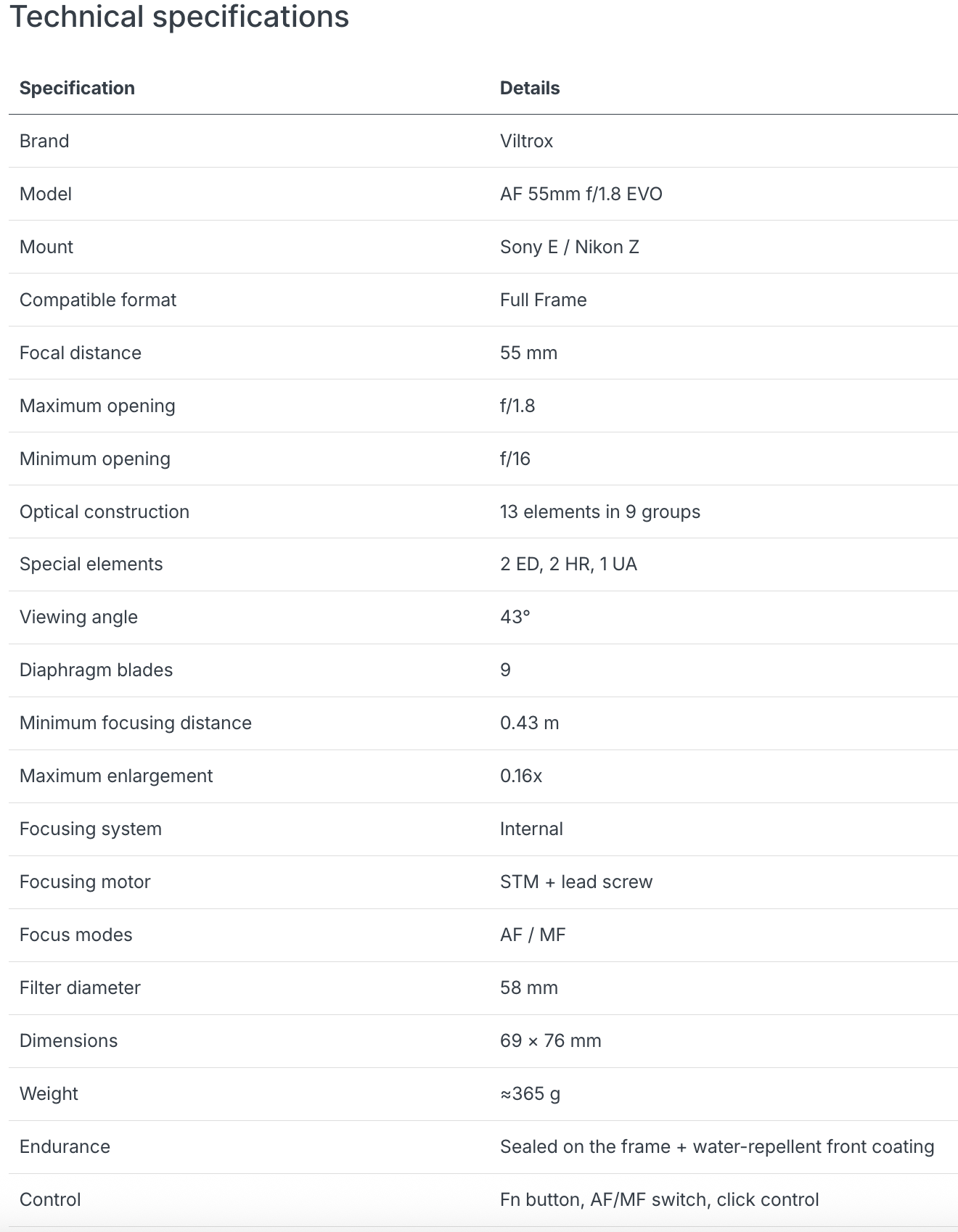Click the Fn button, AF/MF switch control text
Image resolution: width=958 pixels, height=1232 pixels.
point(659,1199)
